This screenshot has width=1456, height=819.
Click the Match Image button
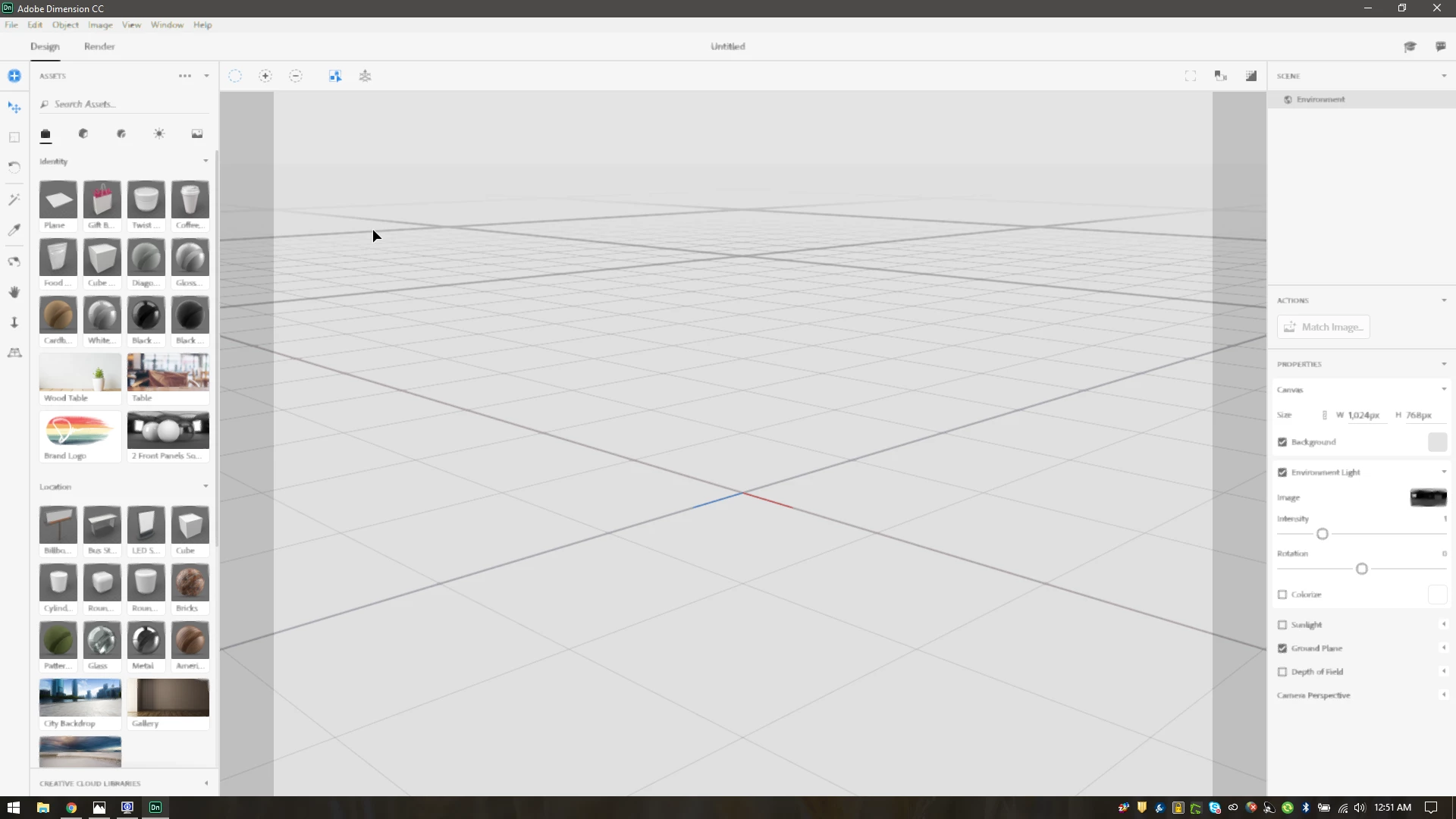[x=1323, y=327]
